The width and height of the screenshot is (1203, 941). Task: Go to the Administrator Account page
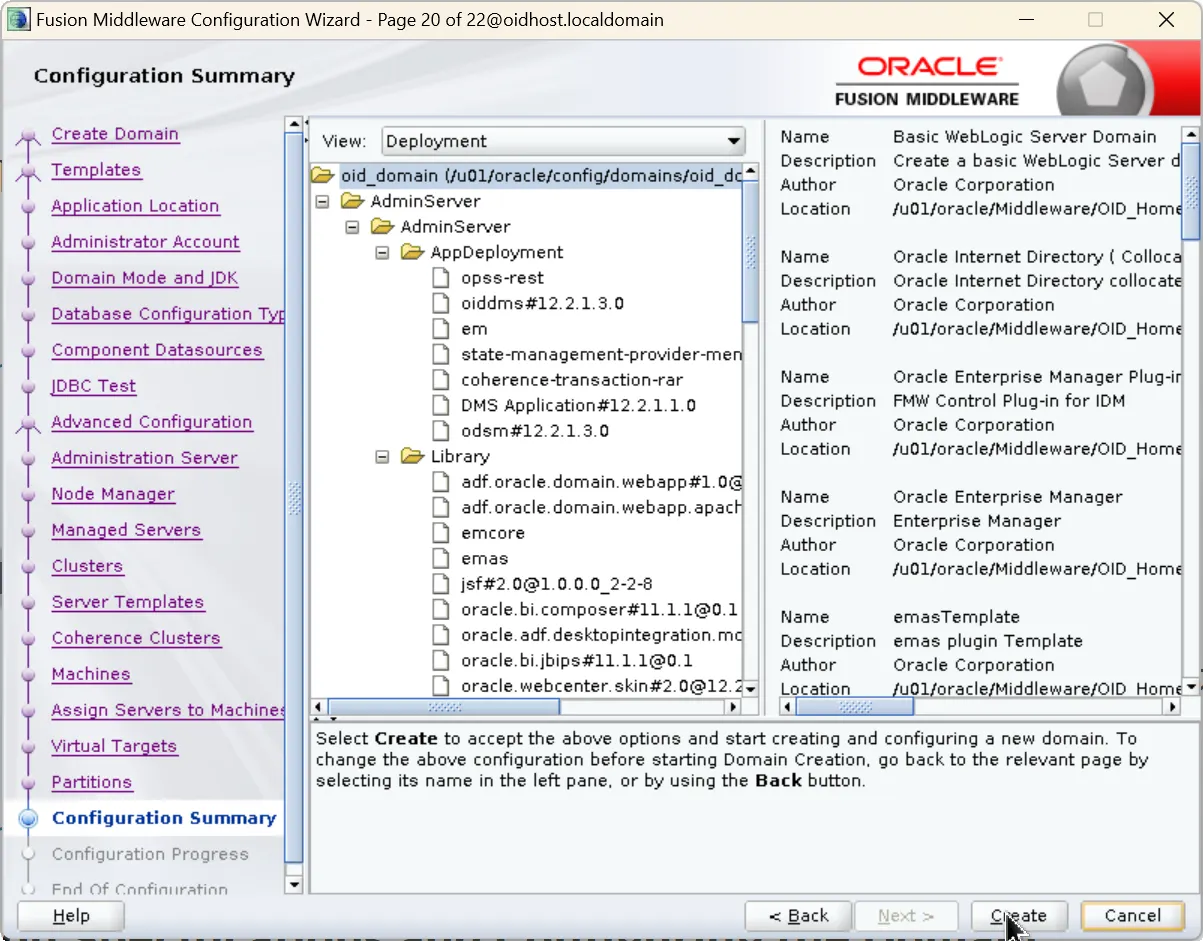click(x=145, y=242)
